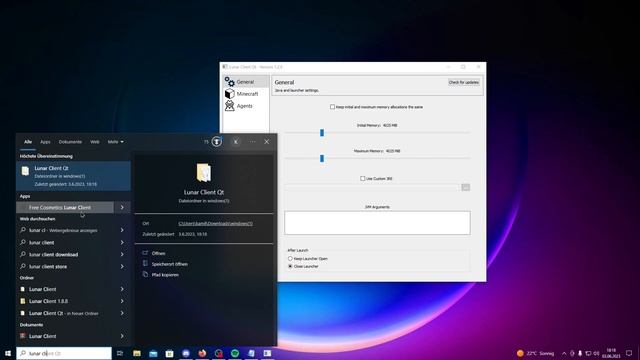
Task: Open the Lunar Client Qt folder under Ordner
Action: tap(64, 313)
